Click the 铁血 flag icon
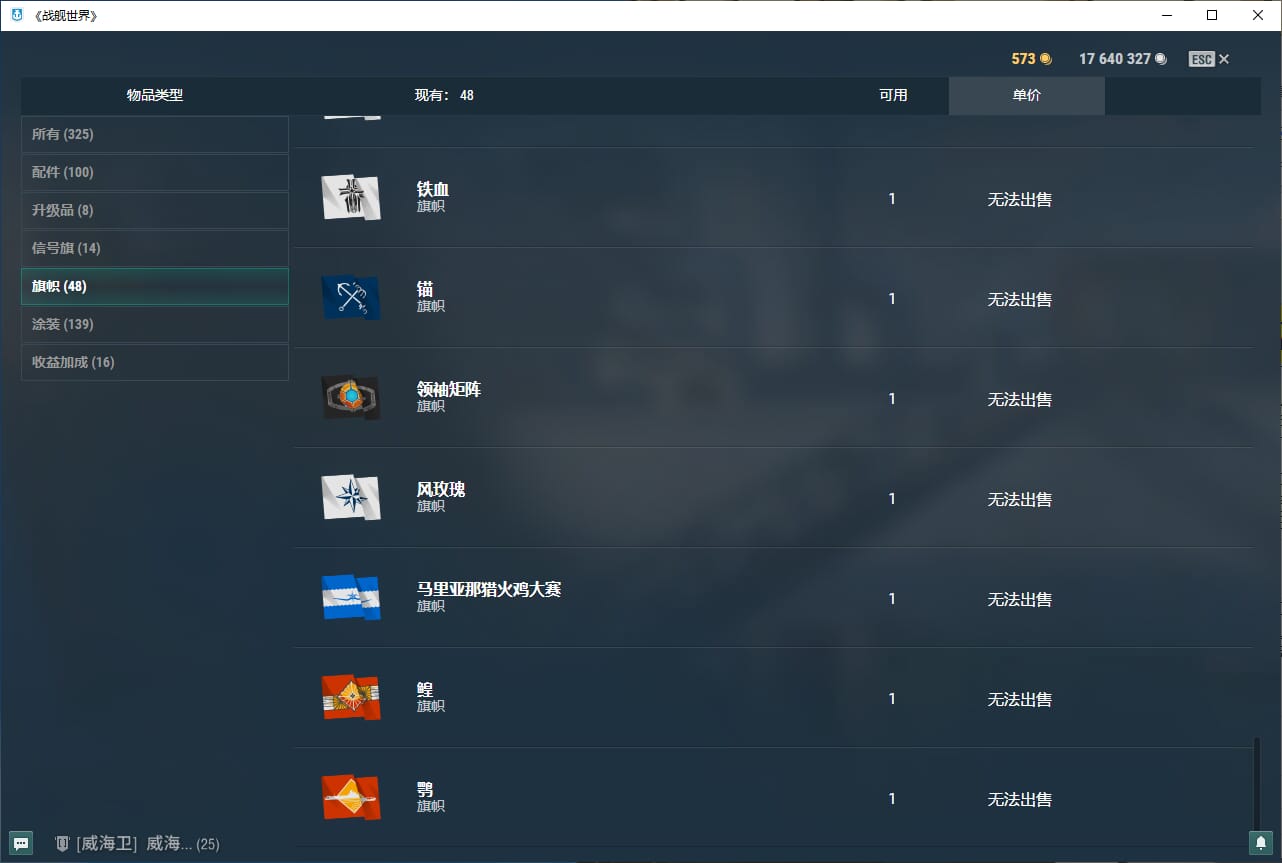The image size is (1282, 863). click(350, 198)
